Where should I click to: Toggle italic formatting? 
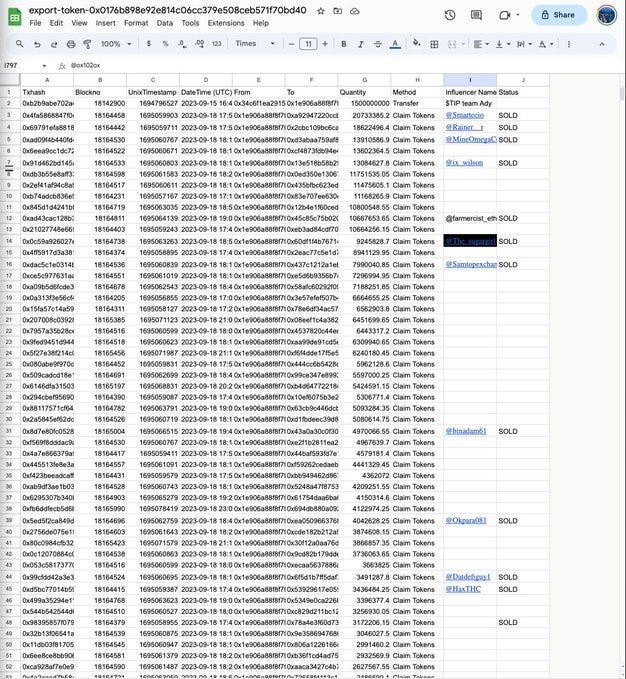pos(361,44)
